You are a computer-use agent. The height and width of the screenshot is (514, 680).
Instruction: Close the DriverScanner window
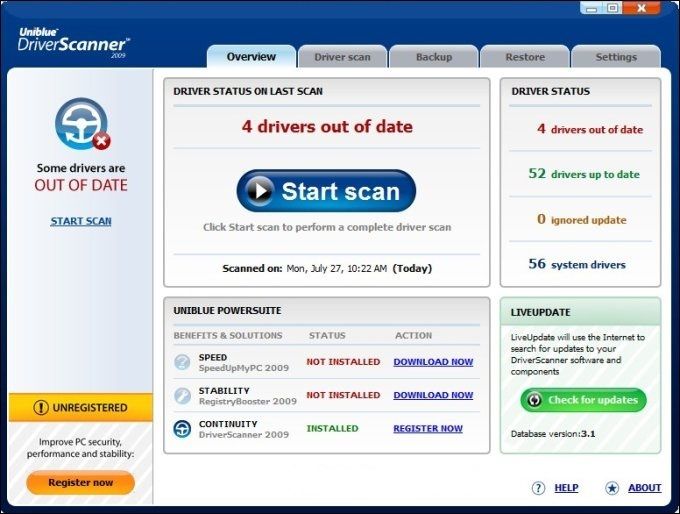pos(641,8)
